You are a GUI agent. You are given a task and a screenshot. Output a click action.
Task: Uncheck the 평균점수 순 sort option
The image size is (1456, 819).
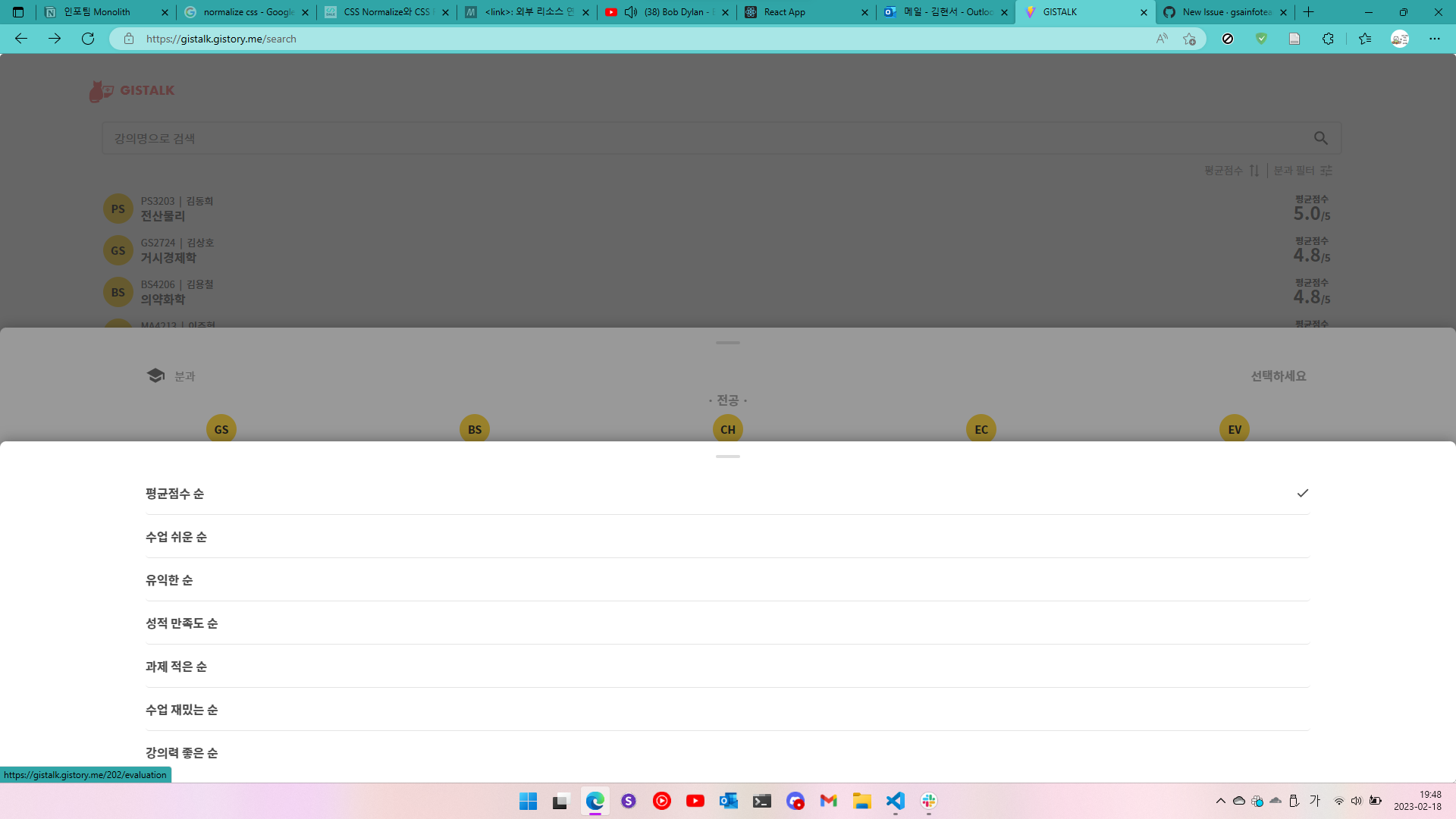[1303, 493]
